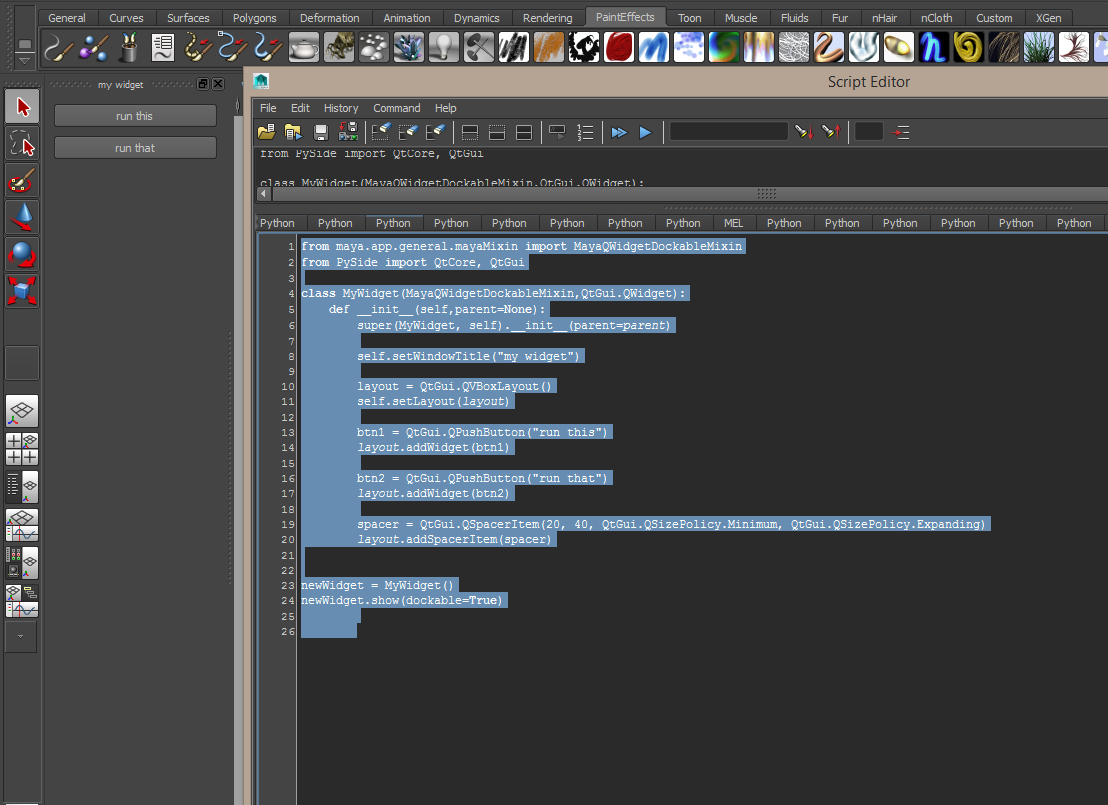
Task: Toggle to show both history and input panes
Action: (x=524, y=131)
